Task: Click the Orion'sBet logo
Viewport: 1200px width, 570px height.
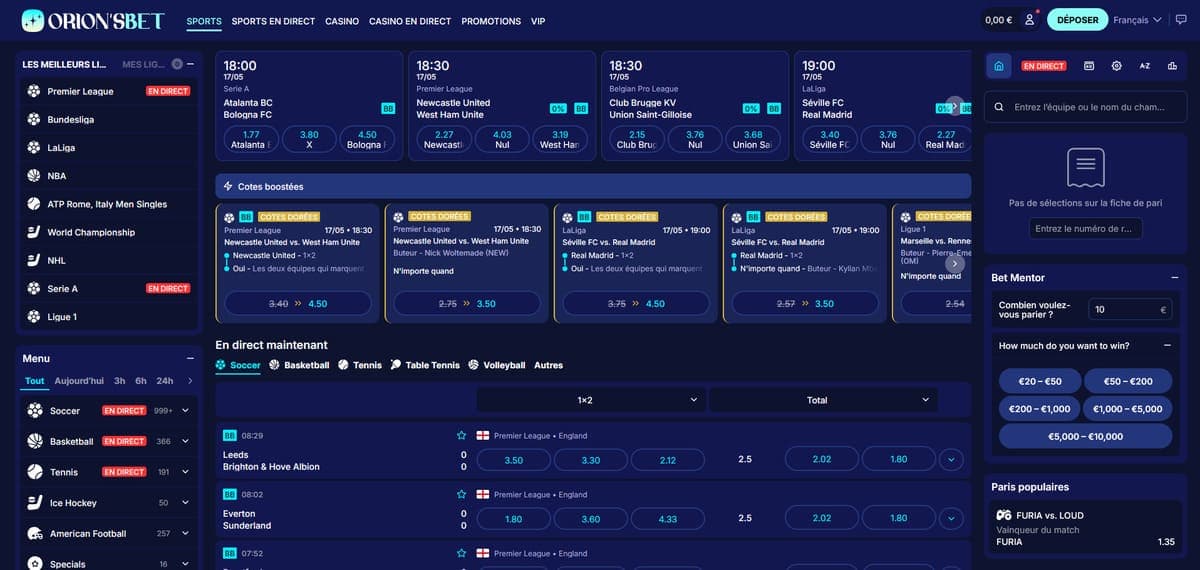Action: point(92,20)
